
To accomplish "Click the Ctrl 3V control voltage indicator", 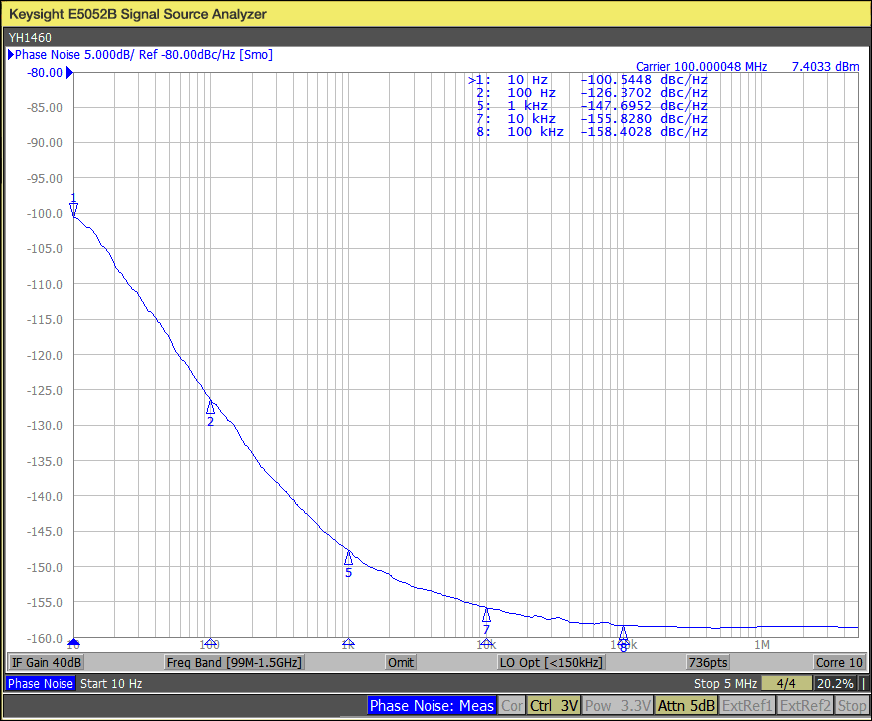I will 553,706.
